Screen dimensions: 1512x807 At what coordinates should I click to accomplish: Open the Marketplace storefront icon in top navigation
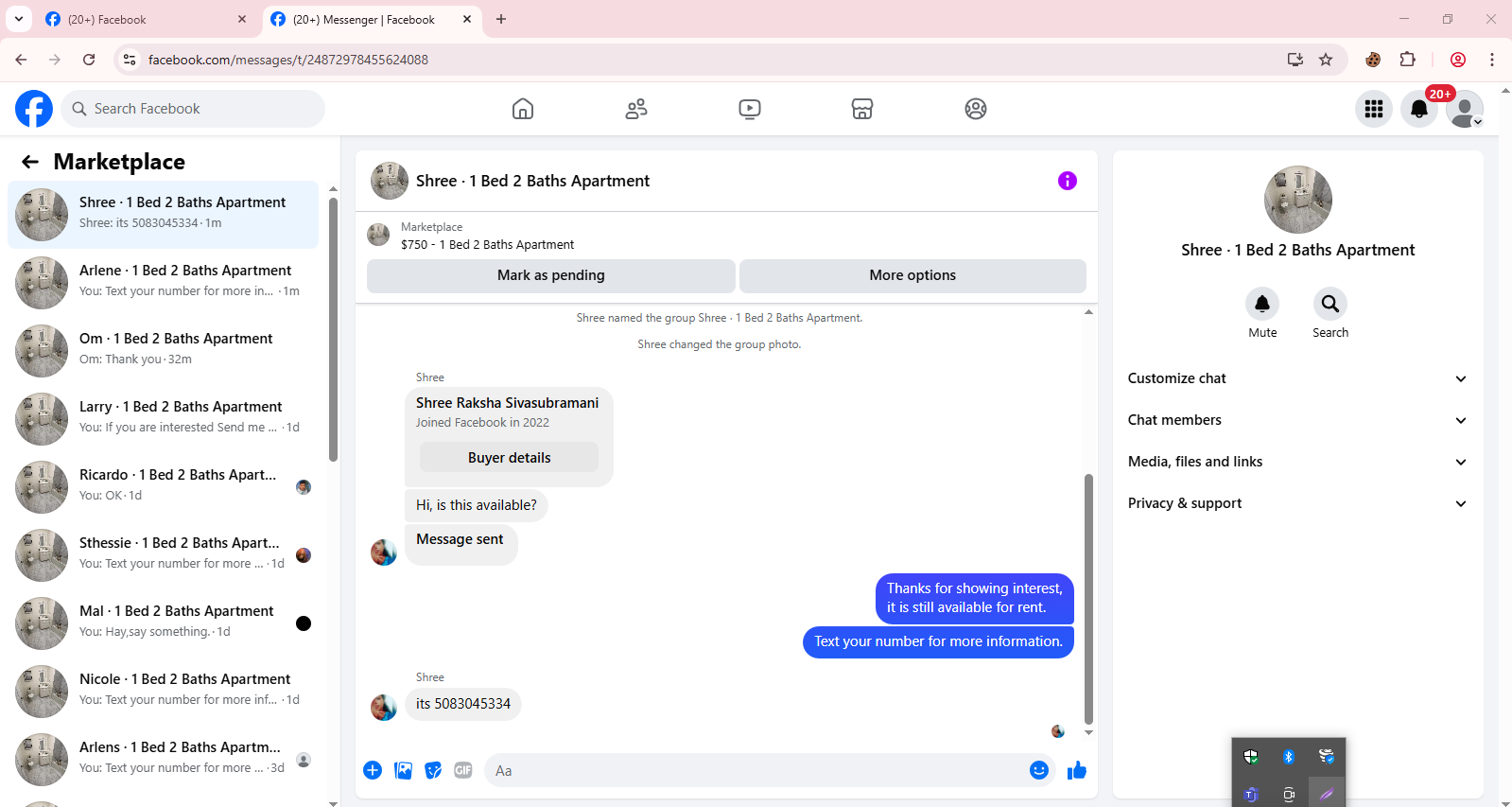tap(862, 109)
